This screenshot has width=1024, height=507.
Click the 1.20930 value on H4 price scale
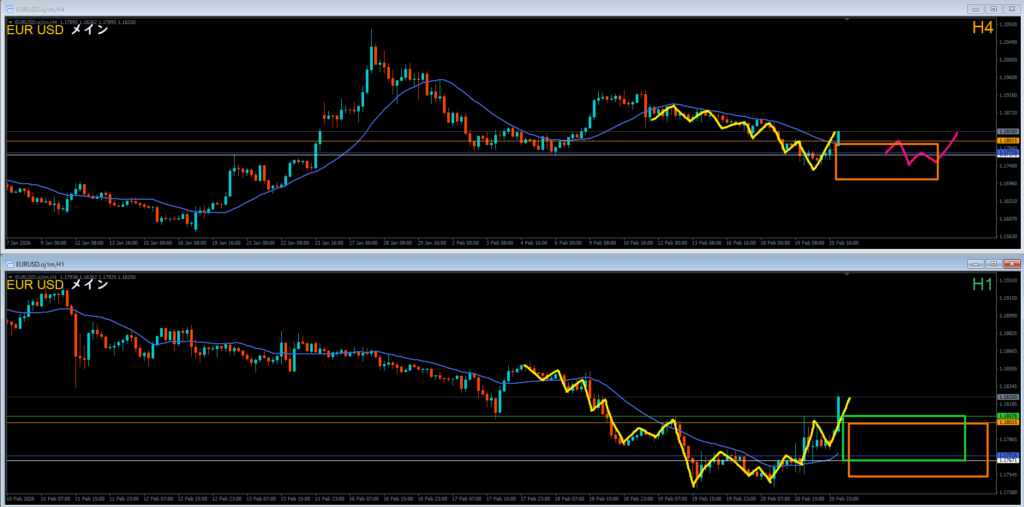(x=1009, y=24)
